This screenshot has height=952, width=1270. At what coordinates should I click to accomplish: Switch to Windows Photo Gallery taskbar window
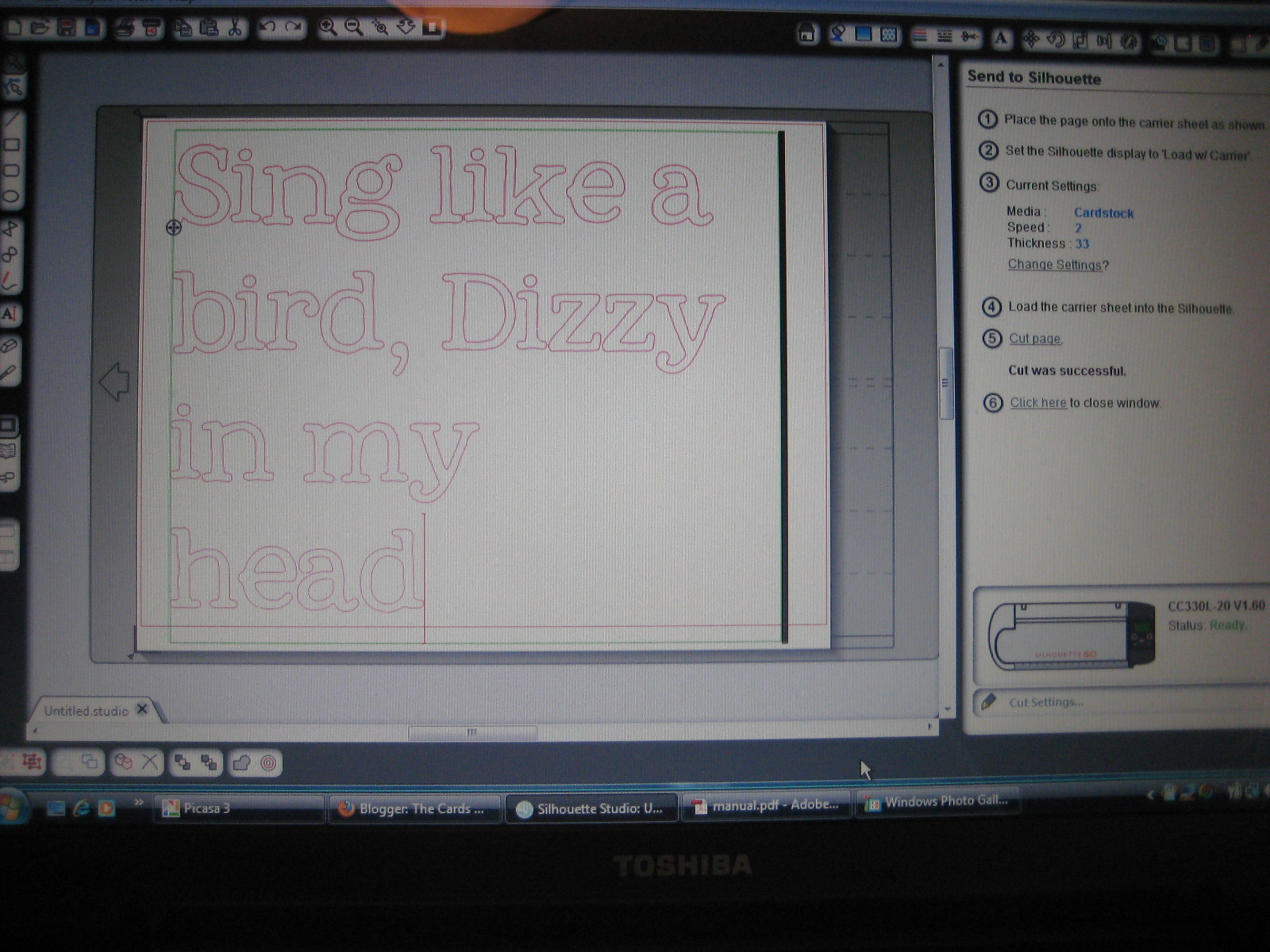937,802
